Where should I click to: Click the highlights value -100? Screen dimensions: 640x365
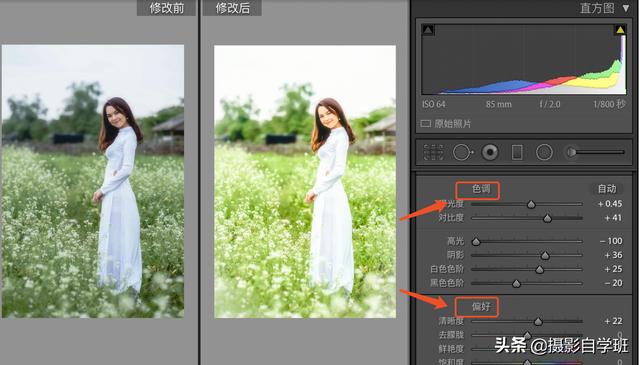click(x=611, y=241)
